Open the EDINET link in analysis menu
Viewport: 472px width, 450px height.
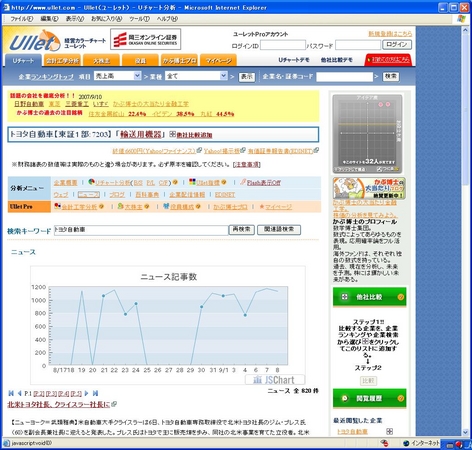point(225,194)
